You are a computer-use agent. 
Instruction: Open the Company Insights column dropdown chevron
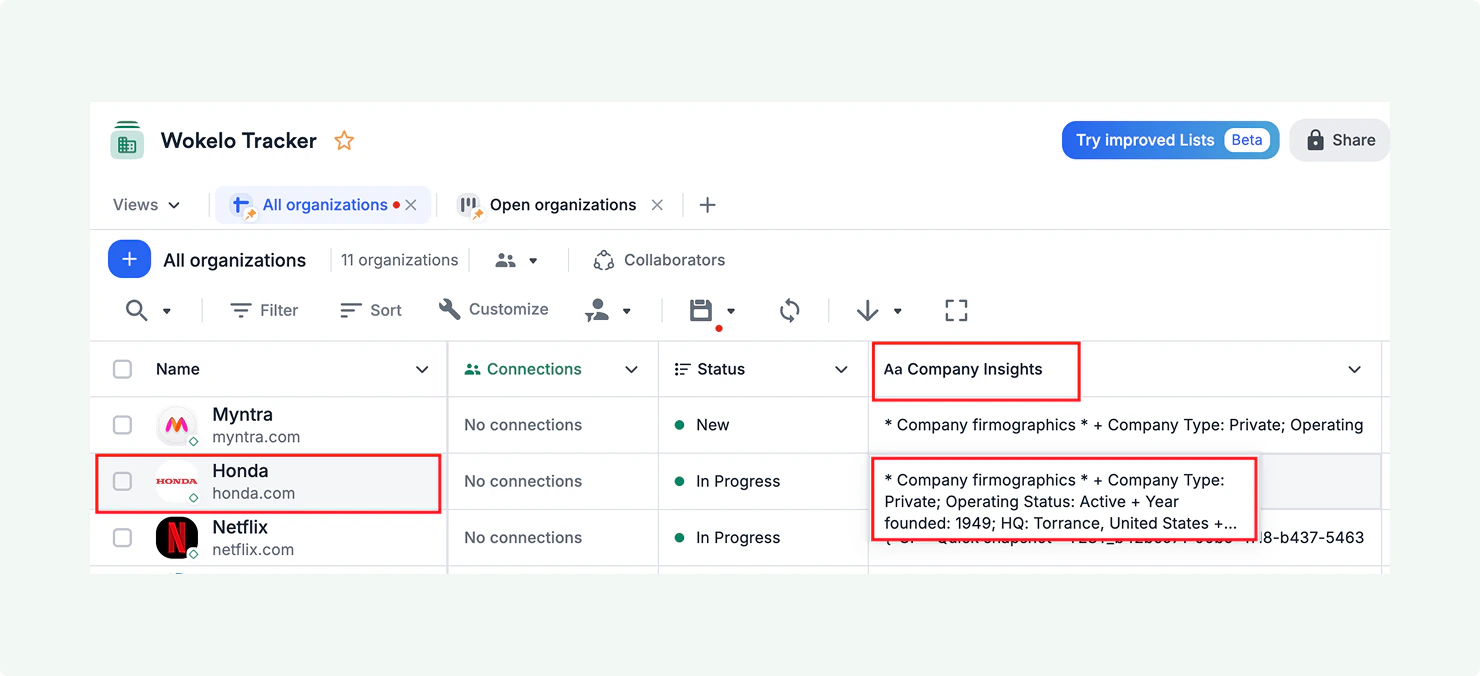coord(1354,370)
